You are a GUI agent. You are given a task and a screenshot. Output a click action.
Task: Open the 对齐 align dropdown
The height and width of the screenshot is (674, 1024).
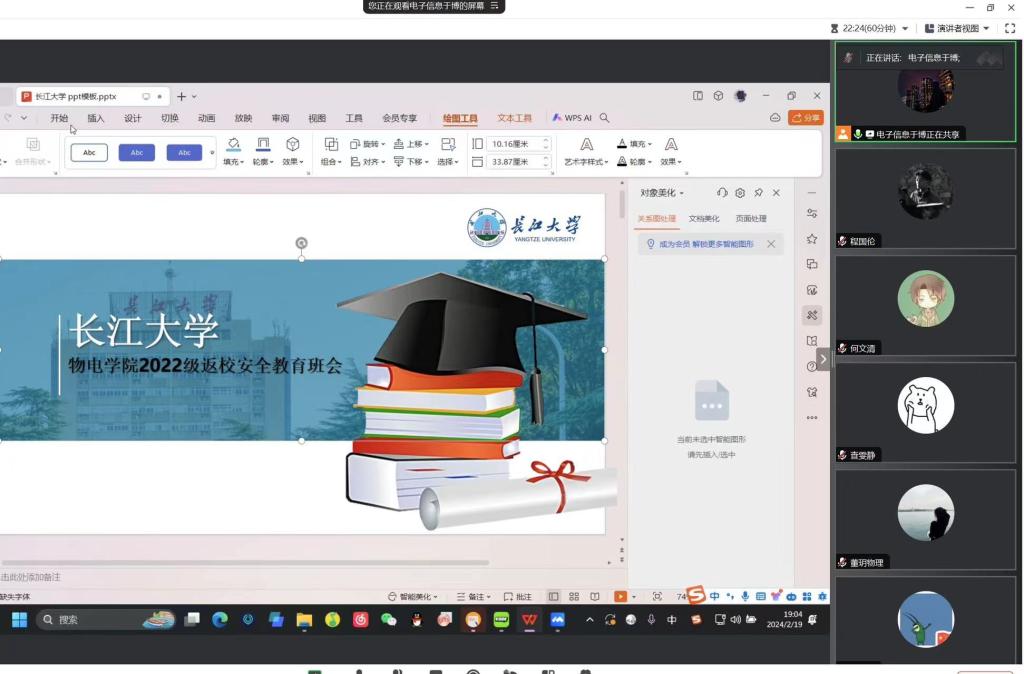point(370,161)
